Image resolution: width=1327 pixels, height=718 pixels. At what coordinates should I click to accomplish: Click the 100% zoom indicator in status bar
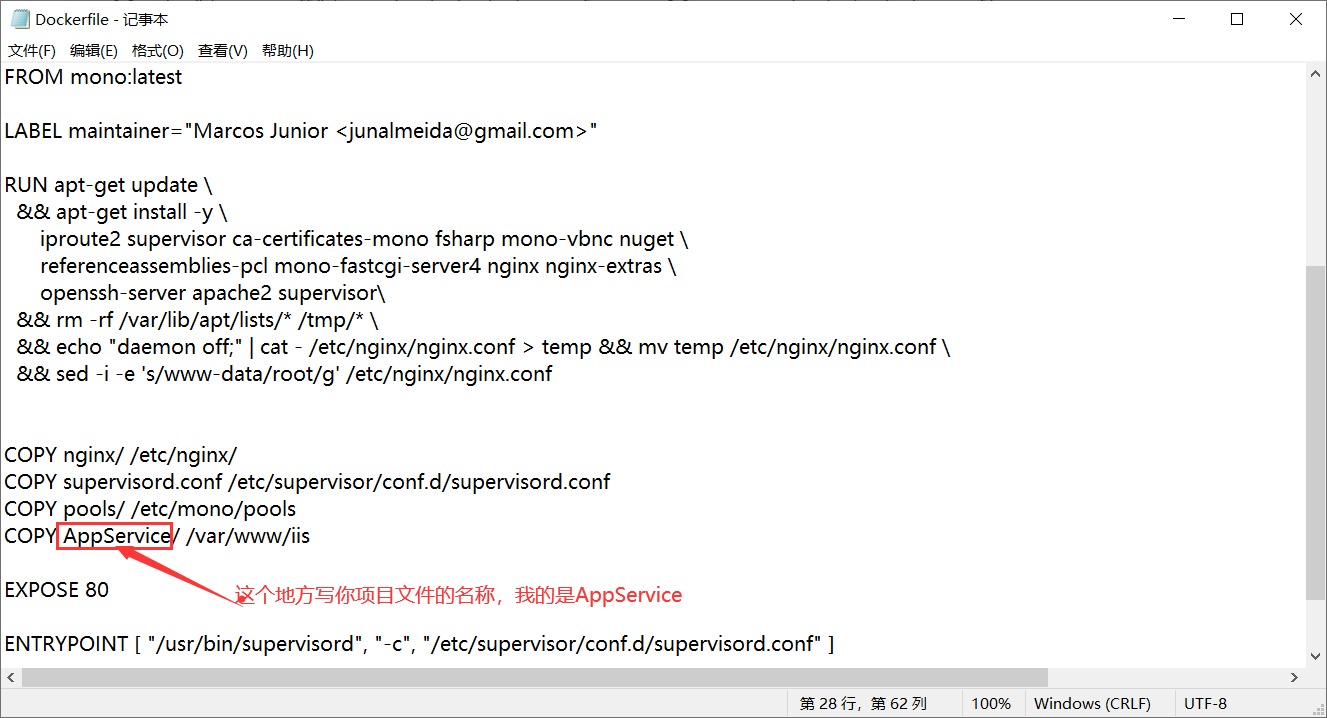click(992, 703)
